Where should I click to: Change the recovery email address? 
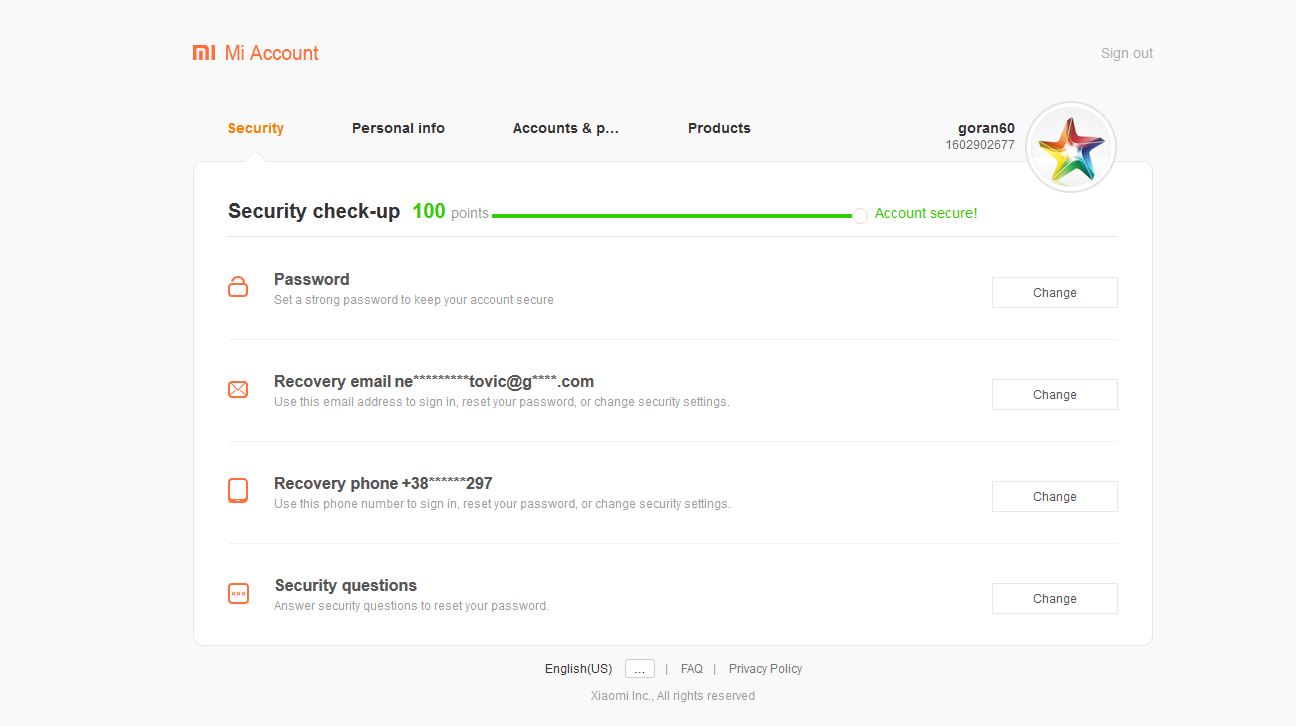coord(1054,394)
